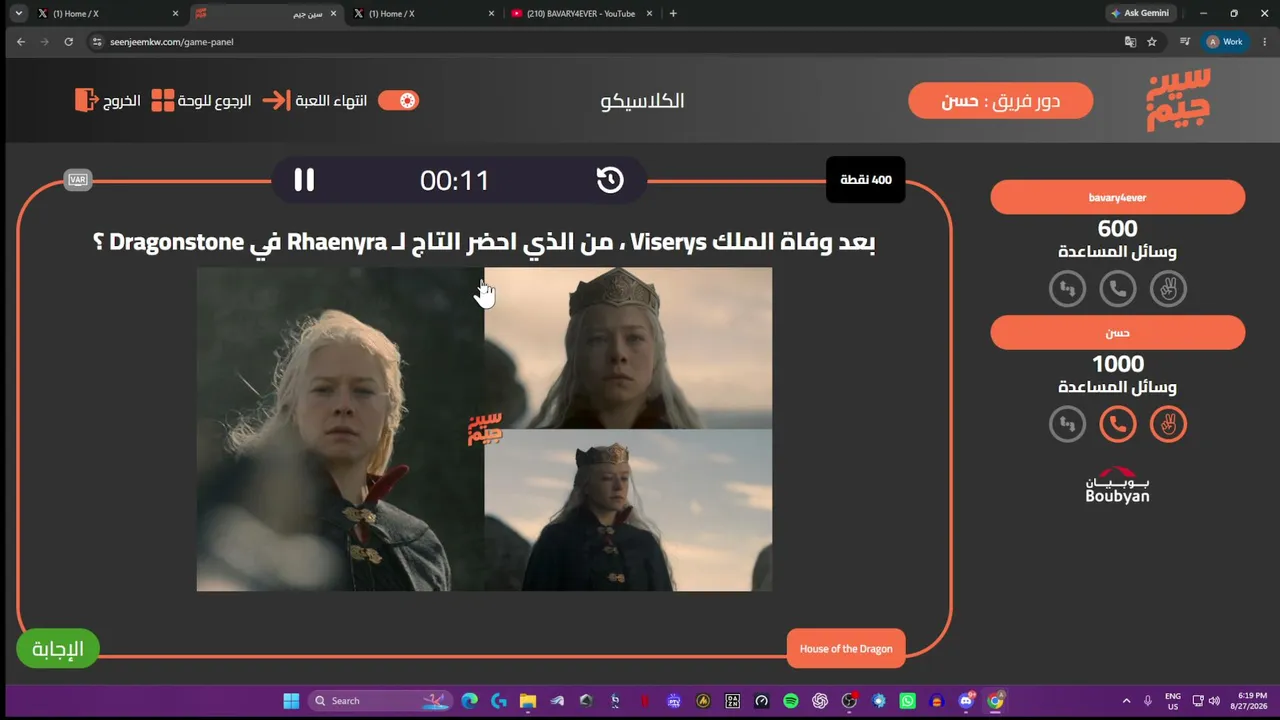Click the board grid icon

click(163, 101)
